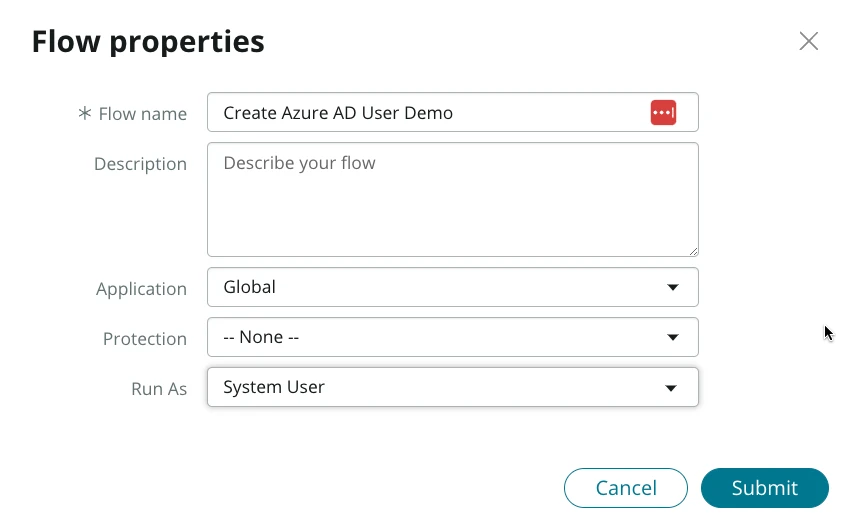Close the Flow properties dialog
The height and width of the screenshot is (530, 864).
pos(808,41)
